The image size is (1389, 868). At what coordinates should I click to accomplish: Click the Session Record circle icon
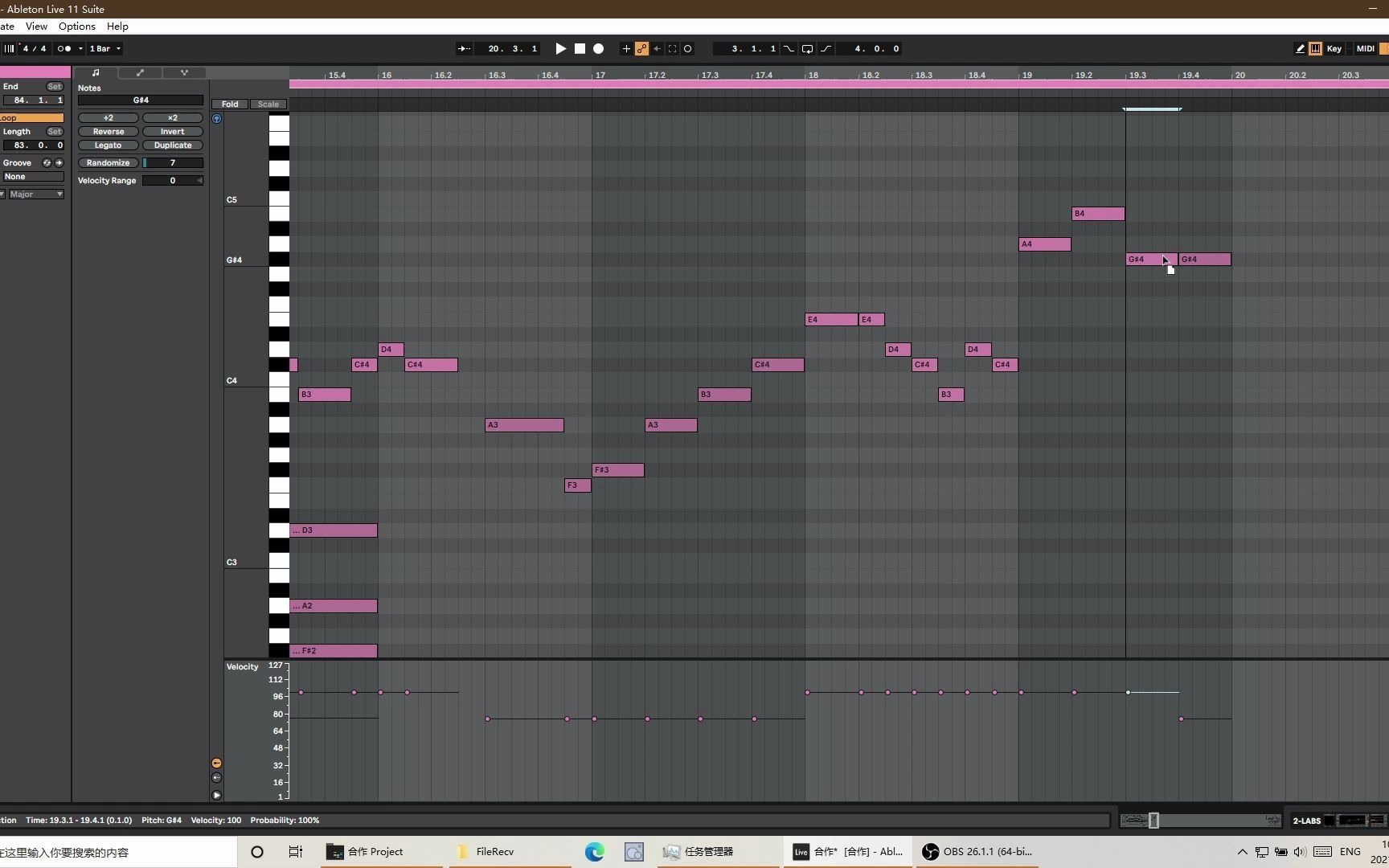[x=687, y=49]
